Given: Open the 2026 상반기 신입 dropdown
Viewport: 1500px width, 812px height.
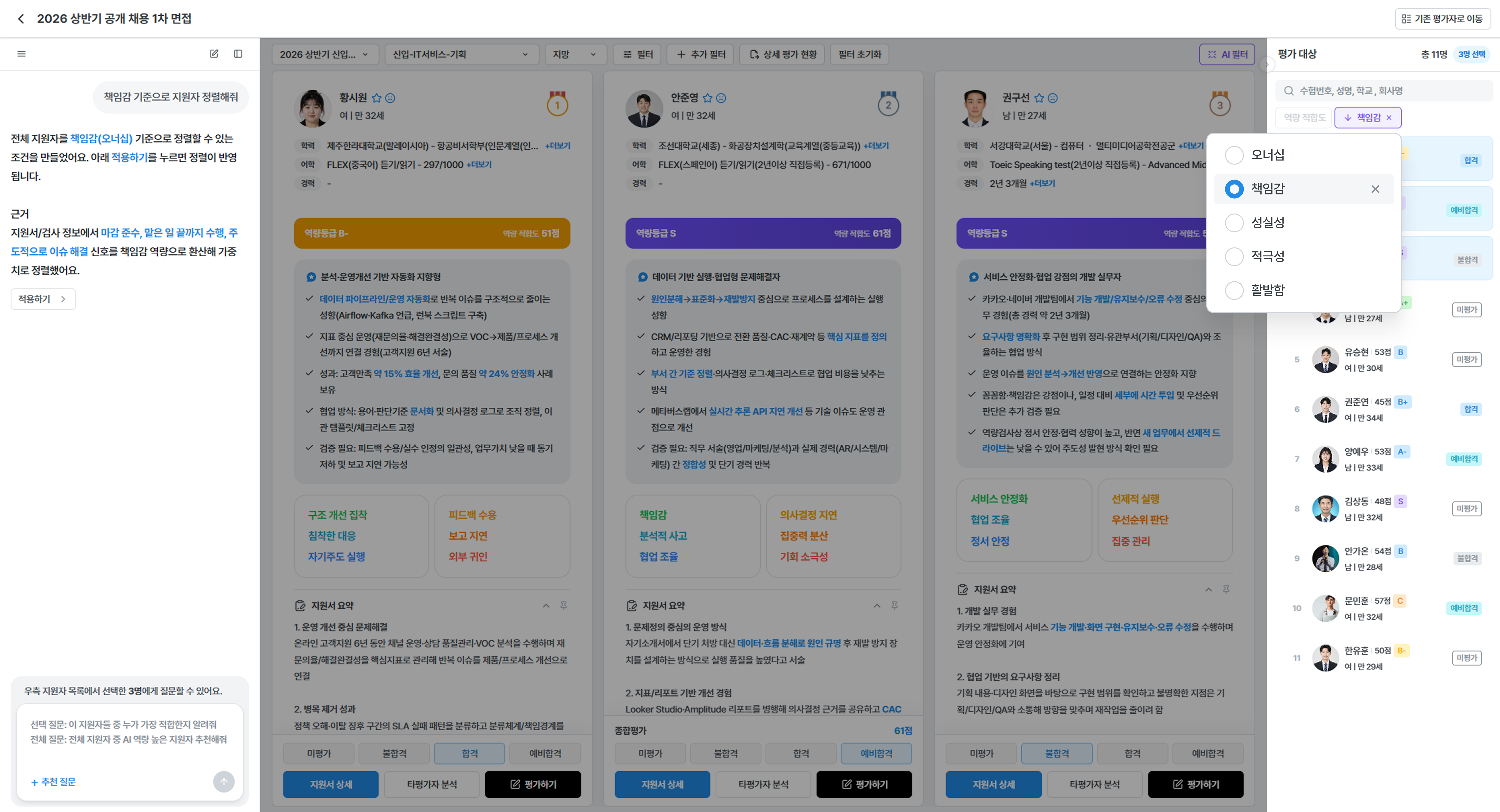Looking at the screenshot, I should coord(325,54).
